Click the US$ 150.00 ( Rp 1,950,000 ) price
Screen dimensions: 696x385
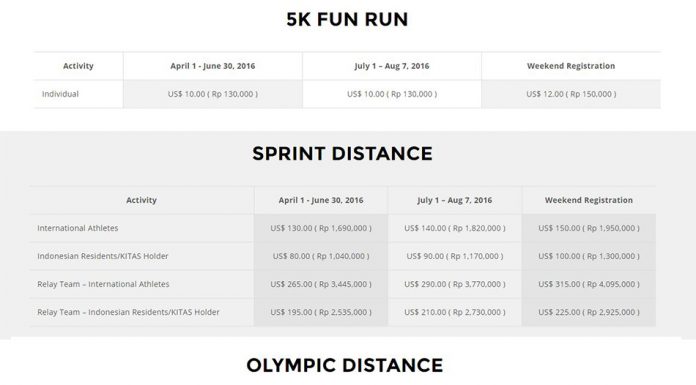click(589, 228)
